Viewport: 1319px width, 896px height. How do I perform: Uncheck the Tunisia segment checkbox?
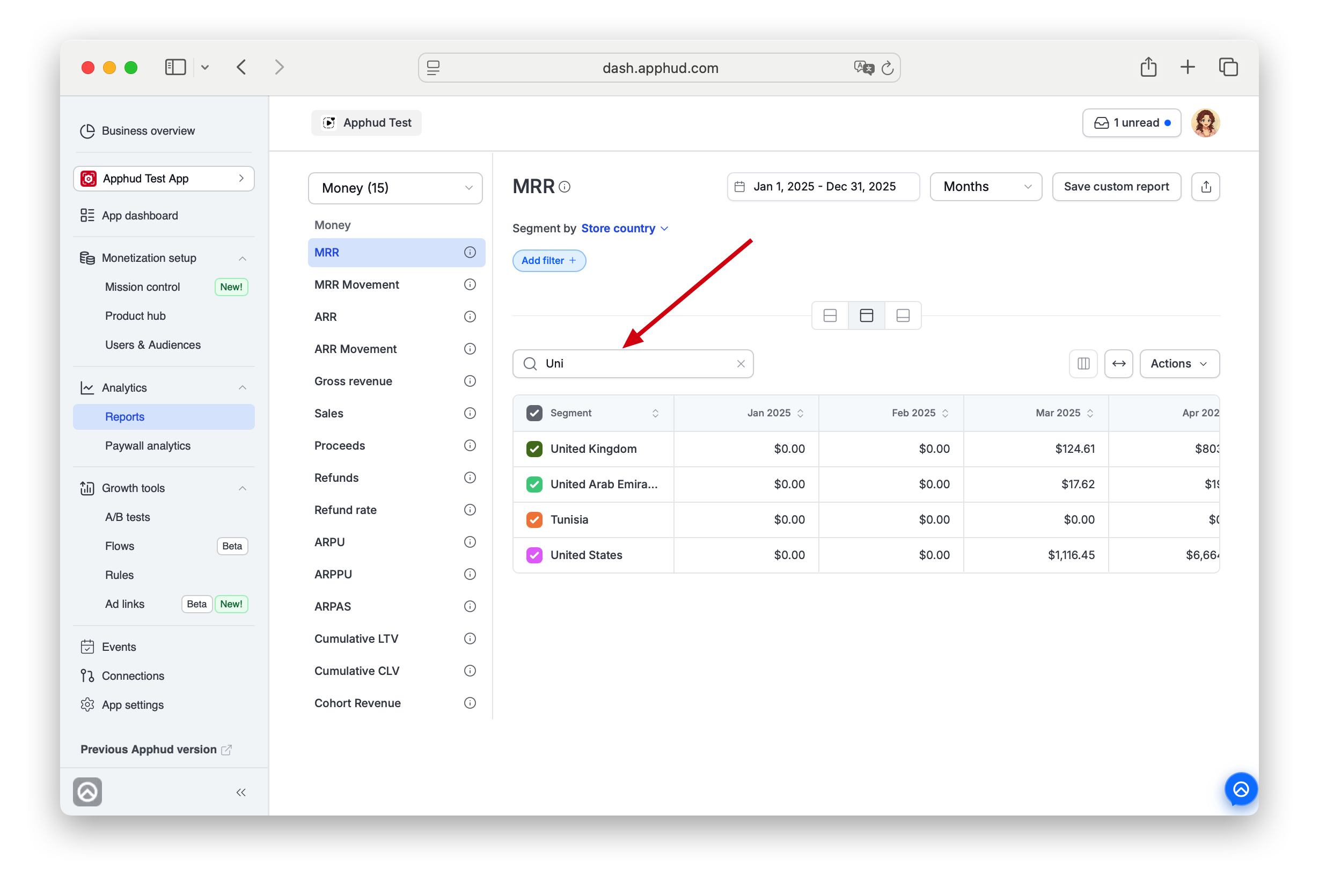pos(534,520)
